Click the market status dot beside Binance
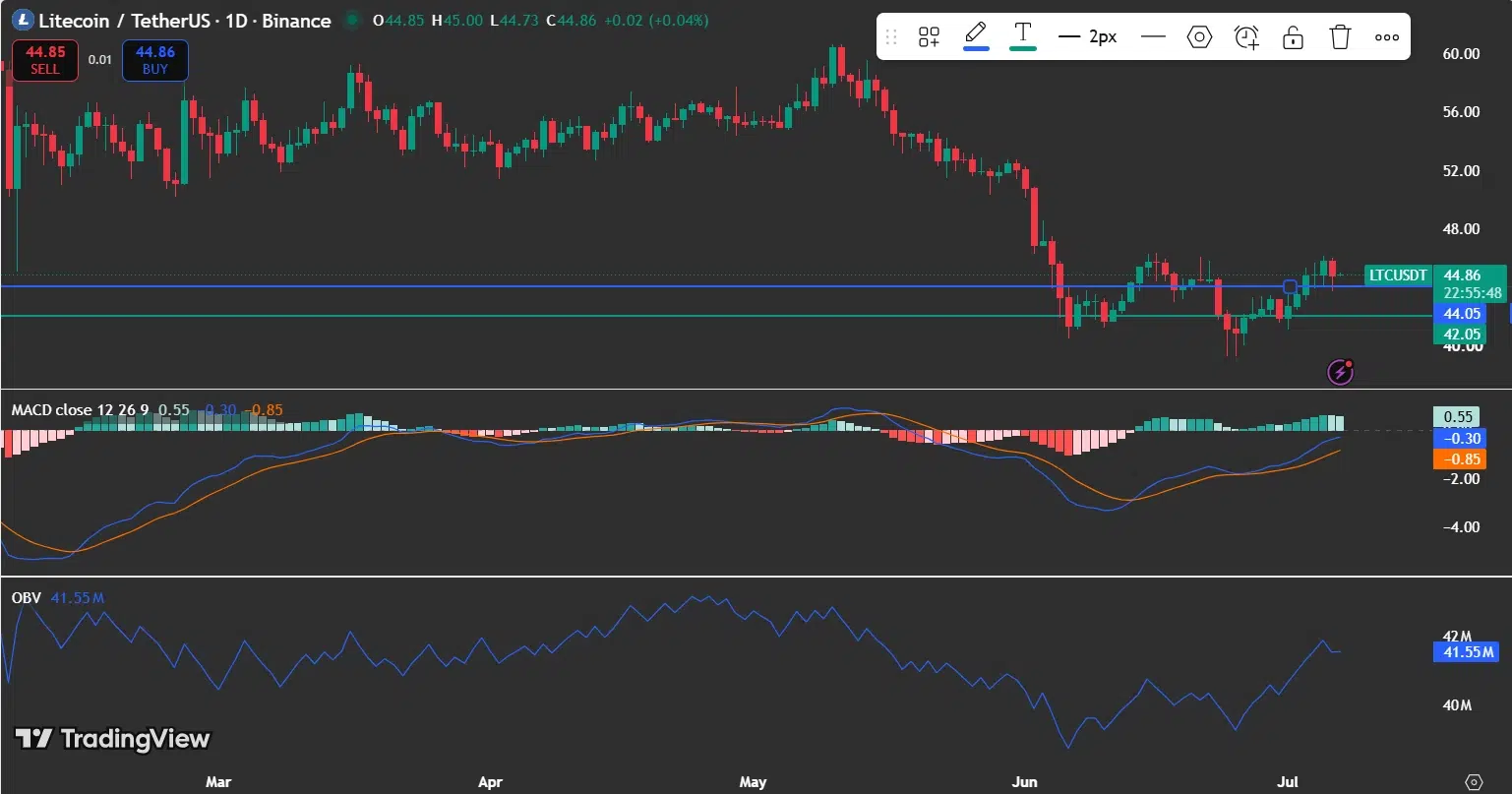Screen dimensions: 1512x794 [x=351, y=20]
